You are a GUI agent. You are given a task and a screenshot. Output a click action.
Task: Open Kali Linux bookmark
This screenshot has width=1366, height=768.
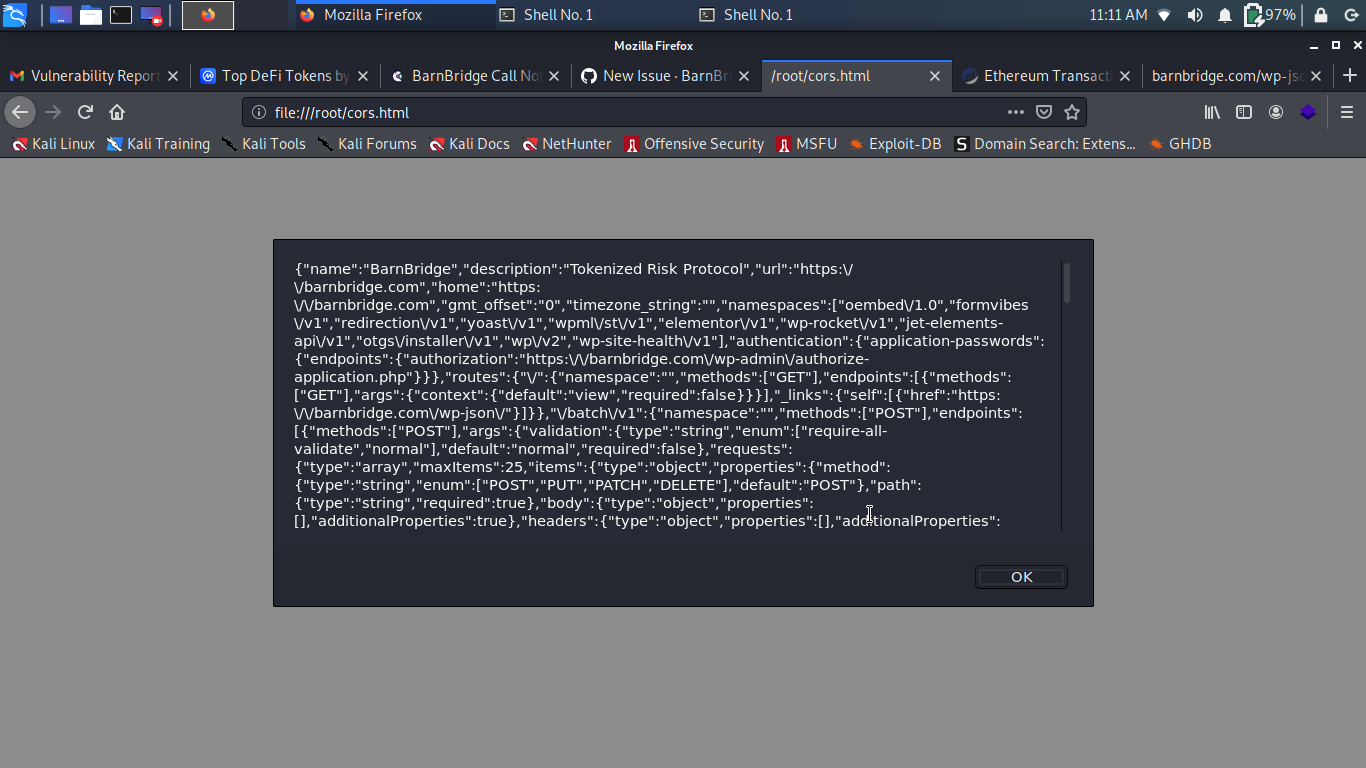click(x=53, y=144)
